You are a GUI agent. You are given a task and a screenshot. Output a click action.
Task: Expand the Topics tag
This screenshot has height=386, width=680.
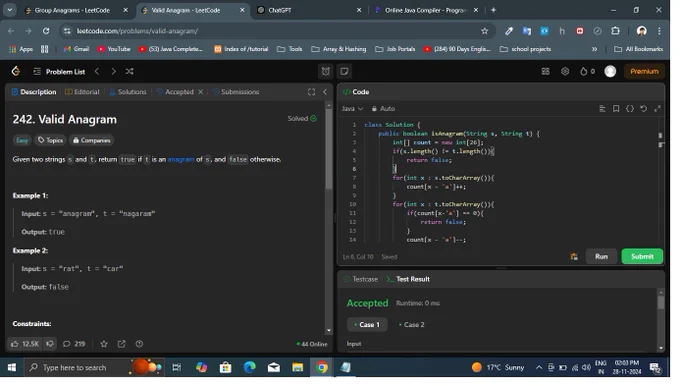(x=50, y=141)
